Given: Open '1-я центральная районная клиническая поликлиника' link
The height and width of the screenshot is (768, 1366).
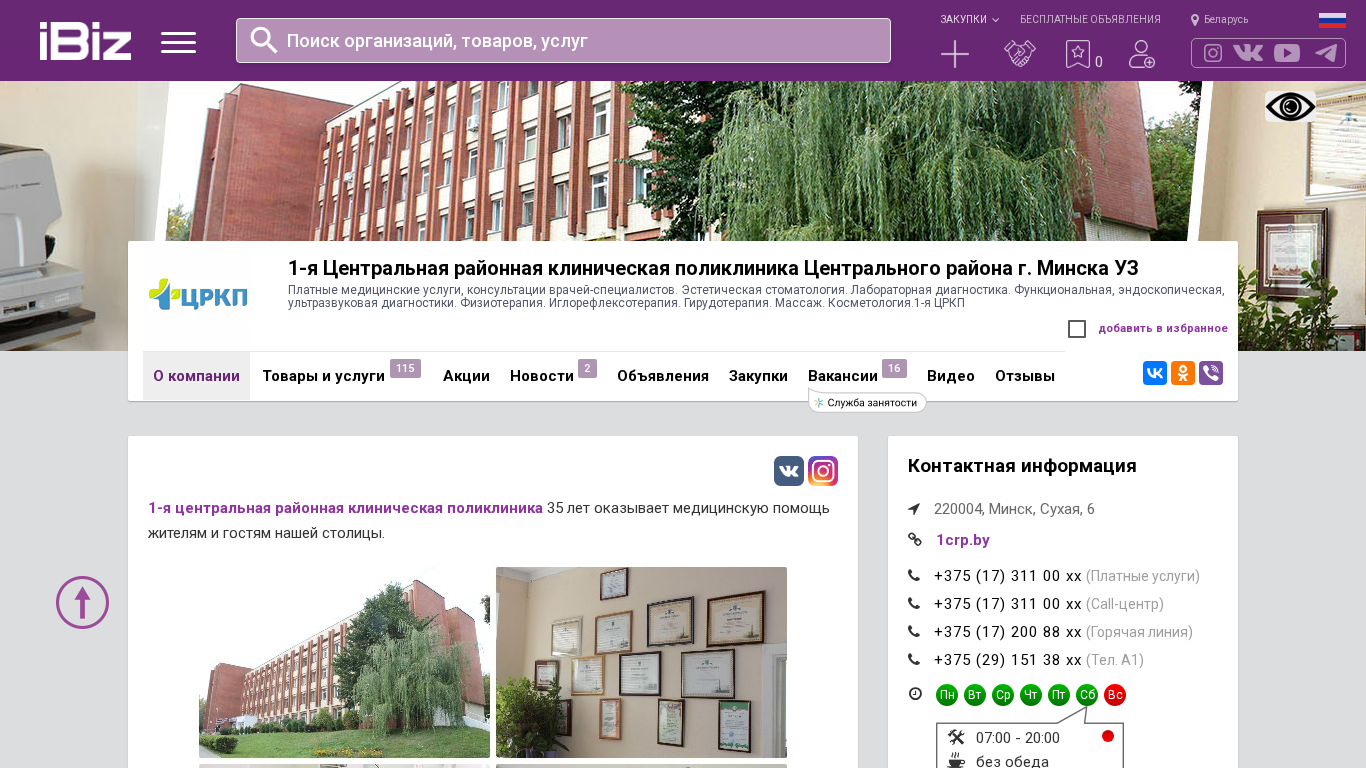Looking at the screenshot, I should (345, 508).
